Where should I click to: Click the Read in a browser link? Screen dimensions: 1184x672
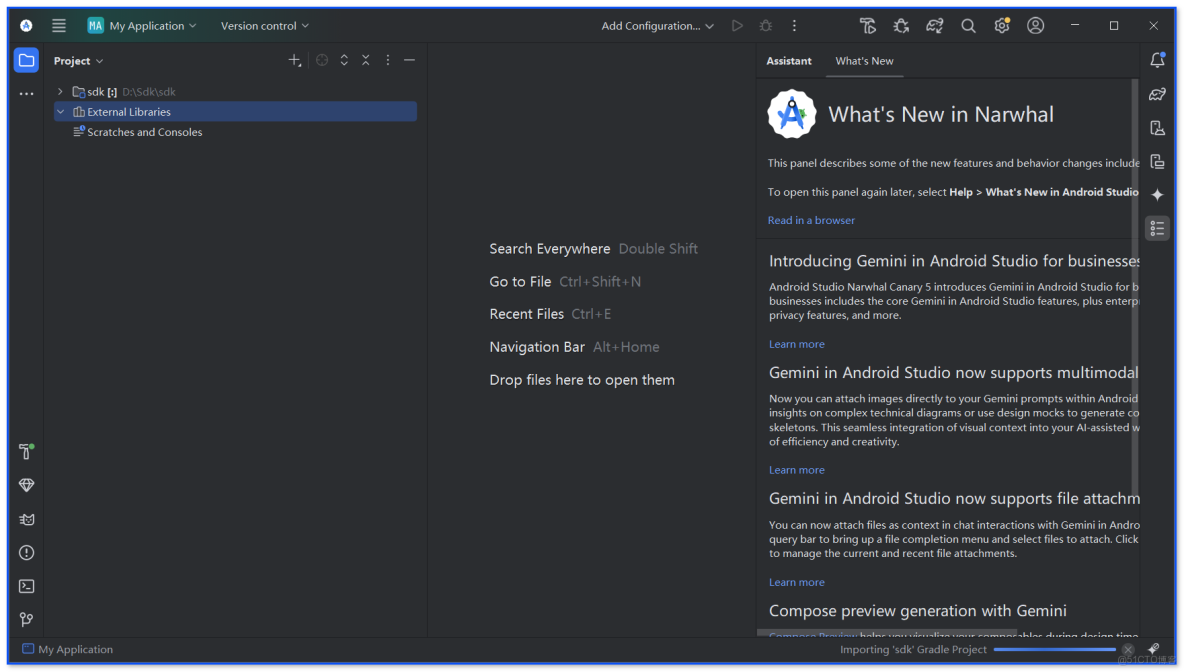click(811, 220)
